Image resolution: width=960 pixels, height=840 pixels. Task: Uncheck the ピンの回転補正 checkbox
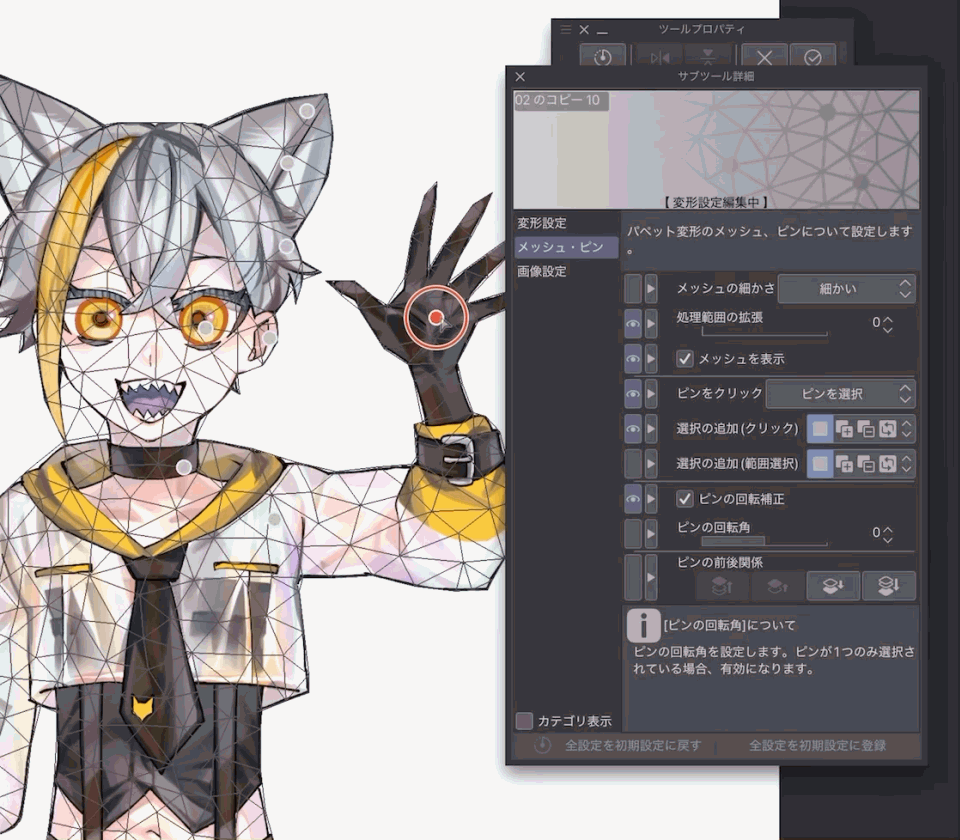684,499
